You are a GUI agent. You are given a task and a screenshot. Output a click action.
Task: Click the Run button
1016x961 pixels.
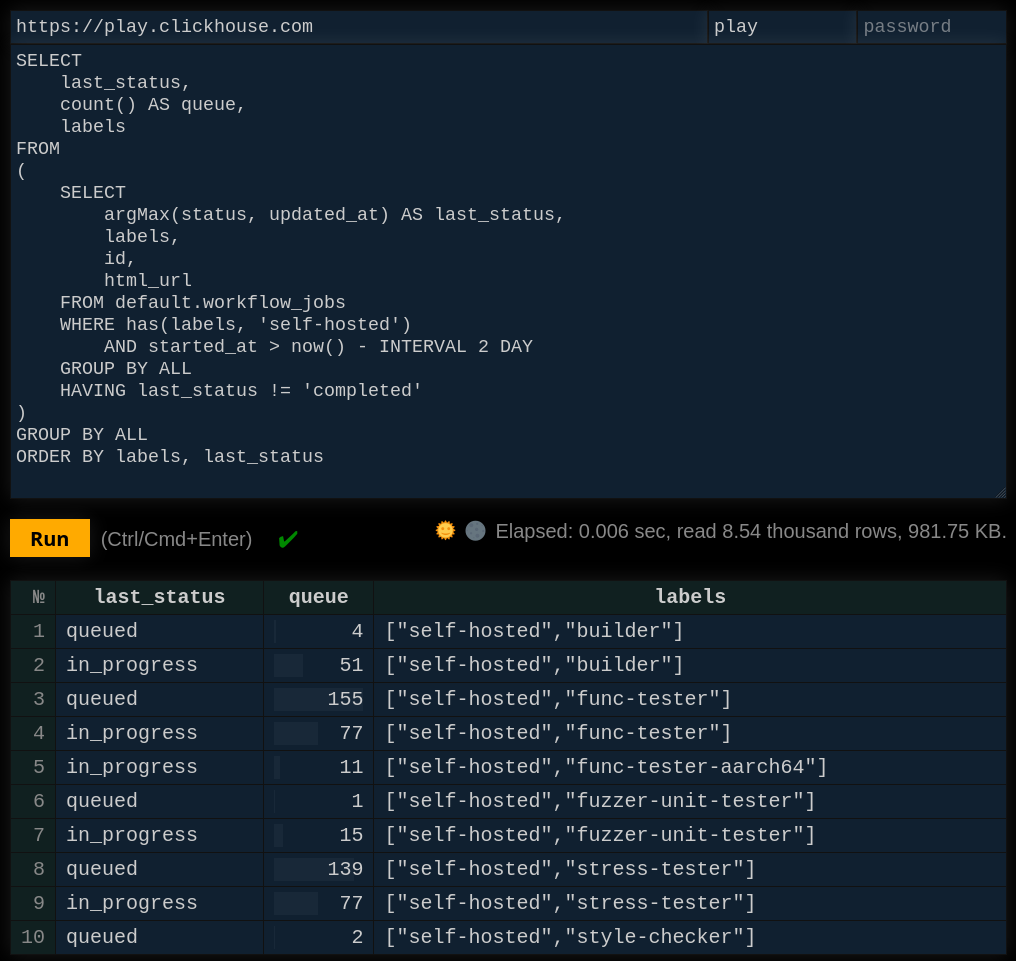coord(50,539)
